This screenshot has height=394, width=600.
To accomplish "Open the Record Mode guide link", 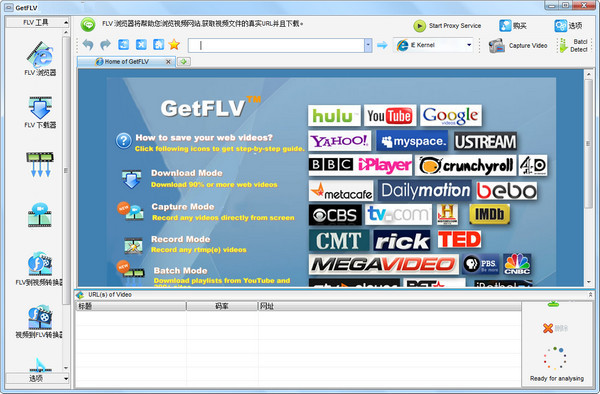I will tap(181, 239).
